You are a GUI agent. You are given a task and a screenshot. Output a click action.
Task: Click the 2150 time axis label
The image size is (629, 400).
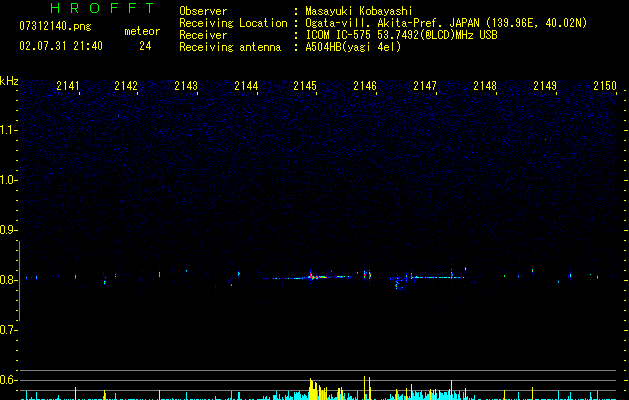605,86
